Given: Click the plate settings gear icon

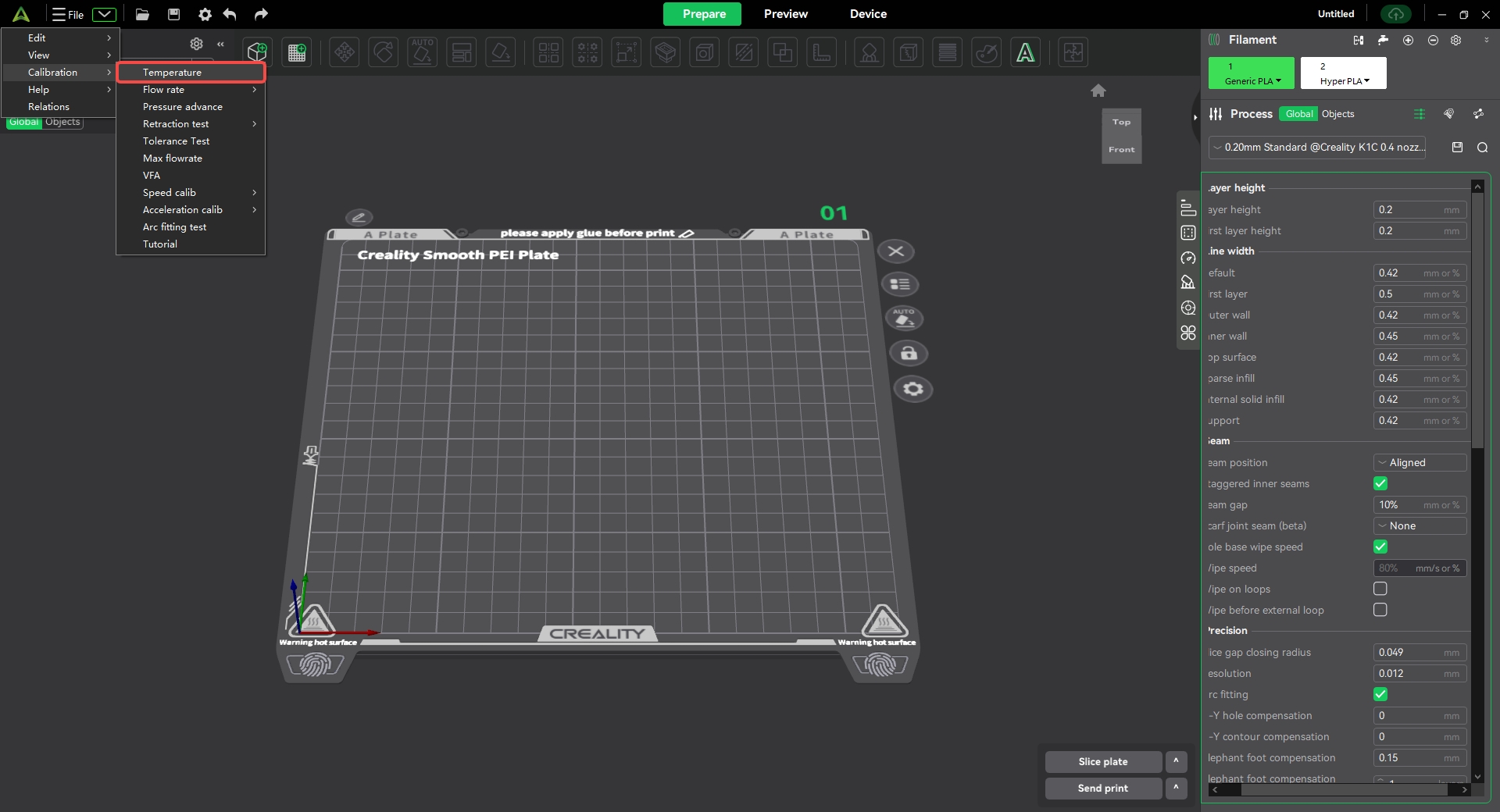Looking at the screenshot, I should (x=912, y=389).
